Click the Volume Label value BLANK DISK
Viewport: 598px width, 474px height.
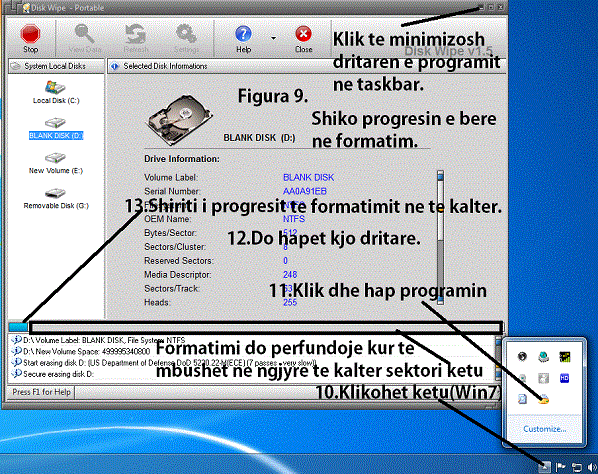point(308,177)
